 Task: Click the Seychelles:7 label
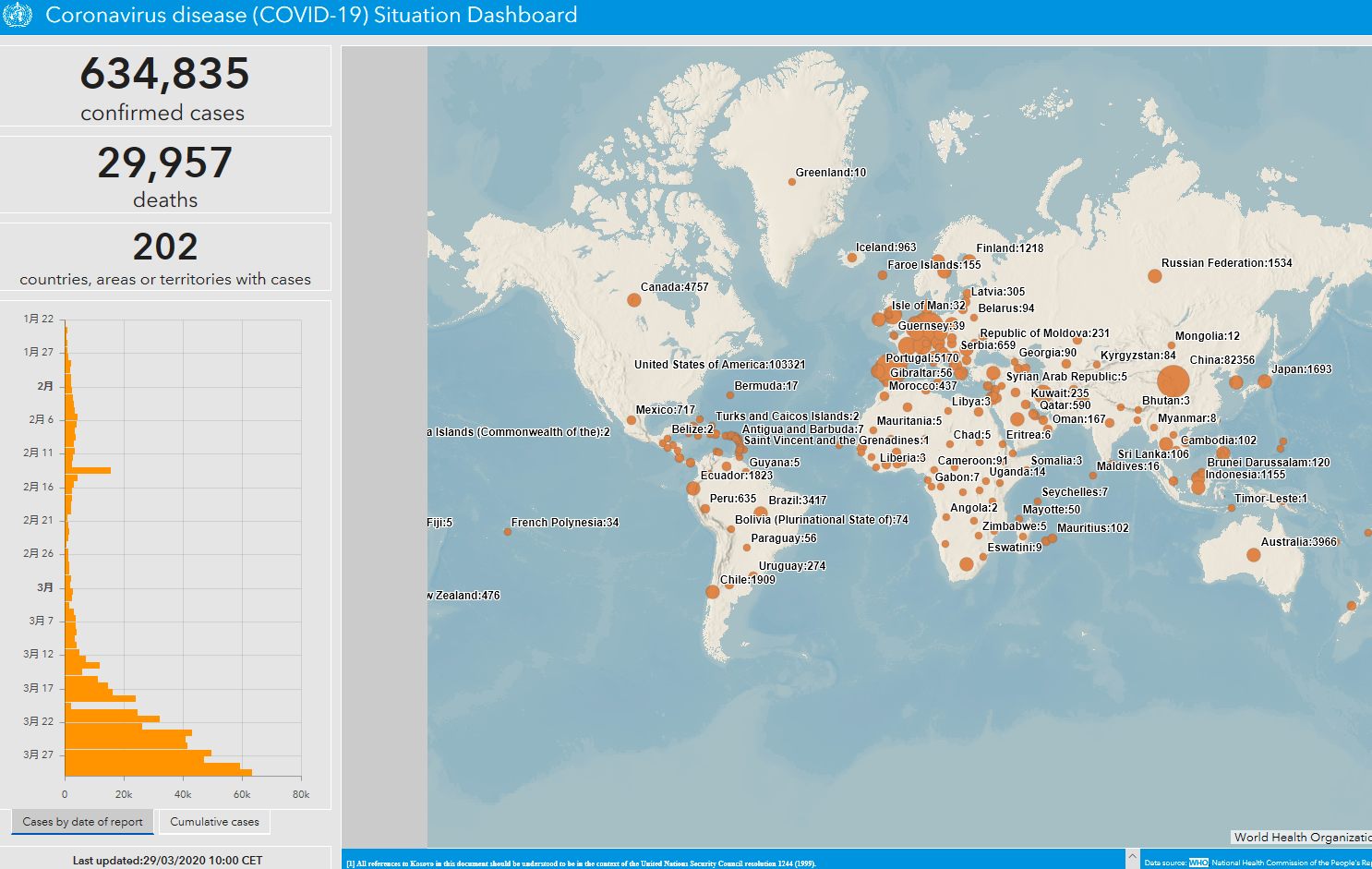tap(1074, 492)
